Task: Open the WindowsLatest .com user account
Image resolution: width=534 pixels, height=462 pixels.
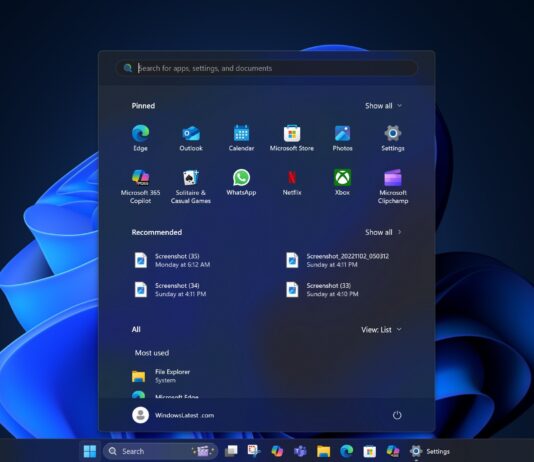Action: (173, 415)
